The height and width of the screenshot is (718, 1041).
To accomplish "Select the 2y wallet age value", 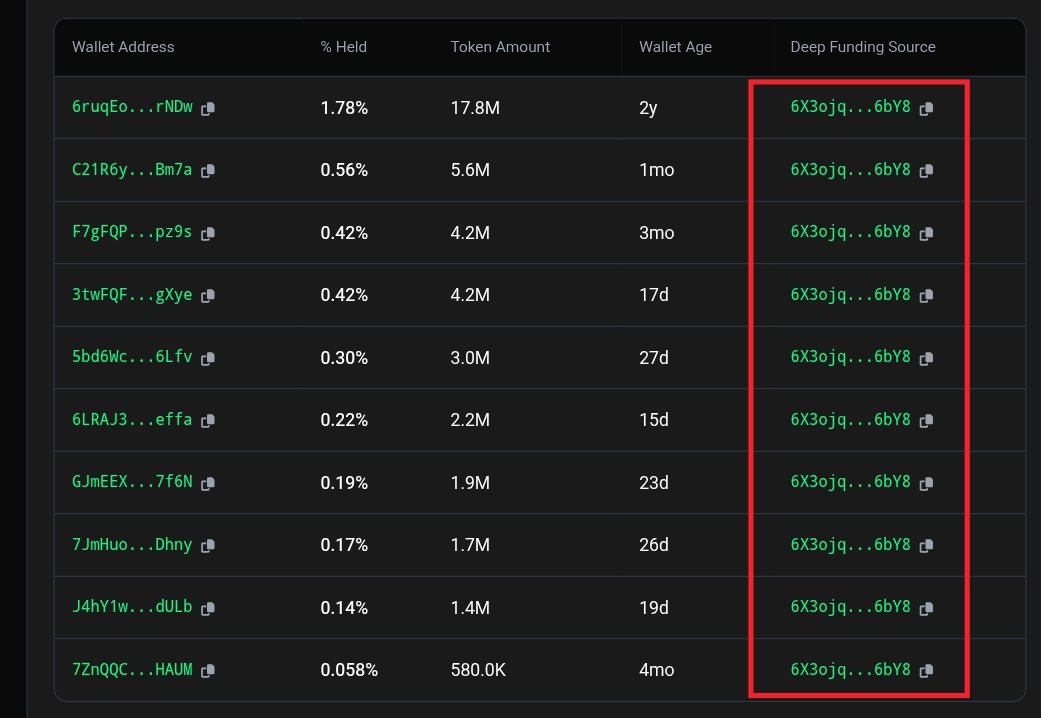I will click(x=648, y=108).
